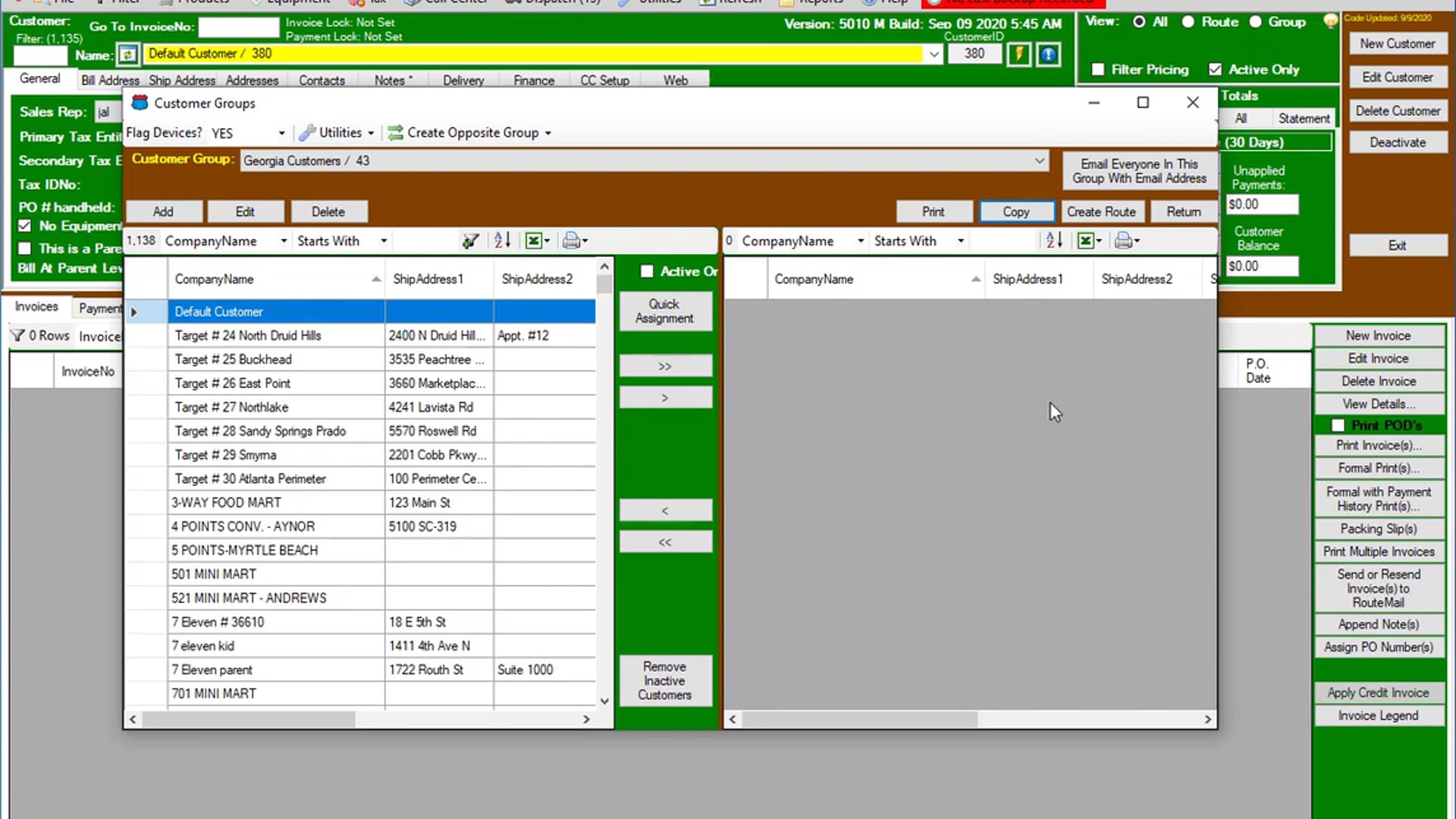
Task: Click the sort A-Z icon in right list toolbar
Action: click(1054, 241)
